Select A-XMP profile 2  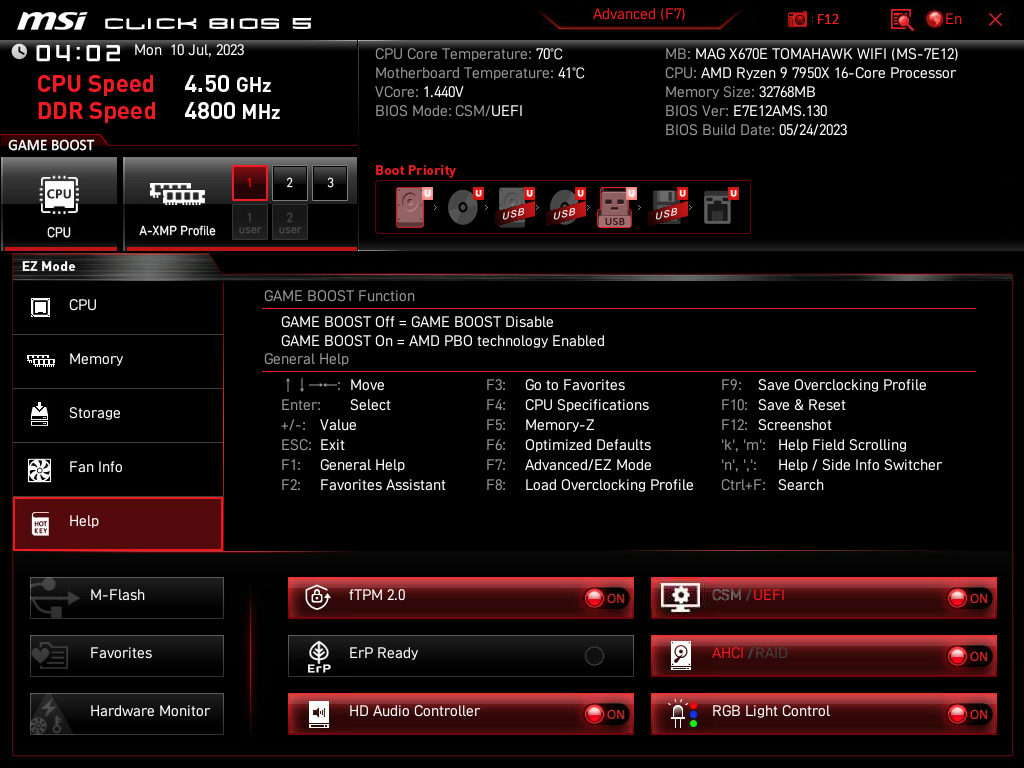click(290, 183)
